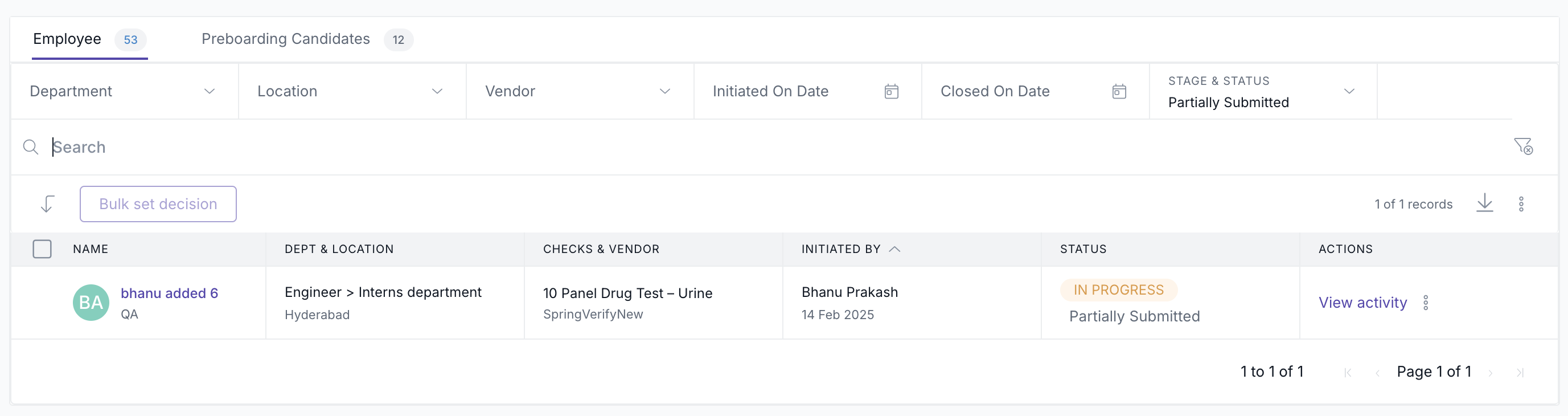Screen dimensions: 1568x416
Task: Click the Bulk set decision button
Action: pos(158,204)
